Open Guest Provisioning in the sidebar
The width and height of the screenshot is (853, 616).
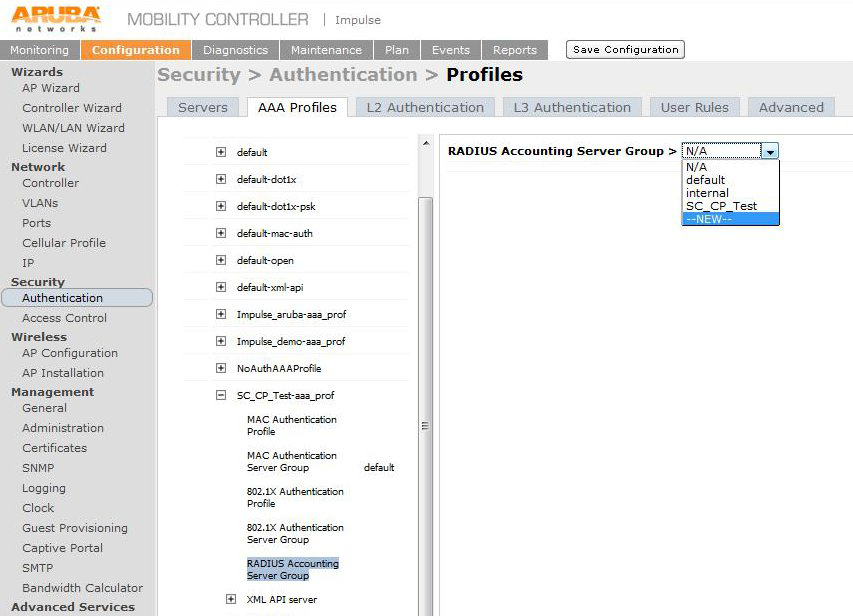[x=75, y=528]
